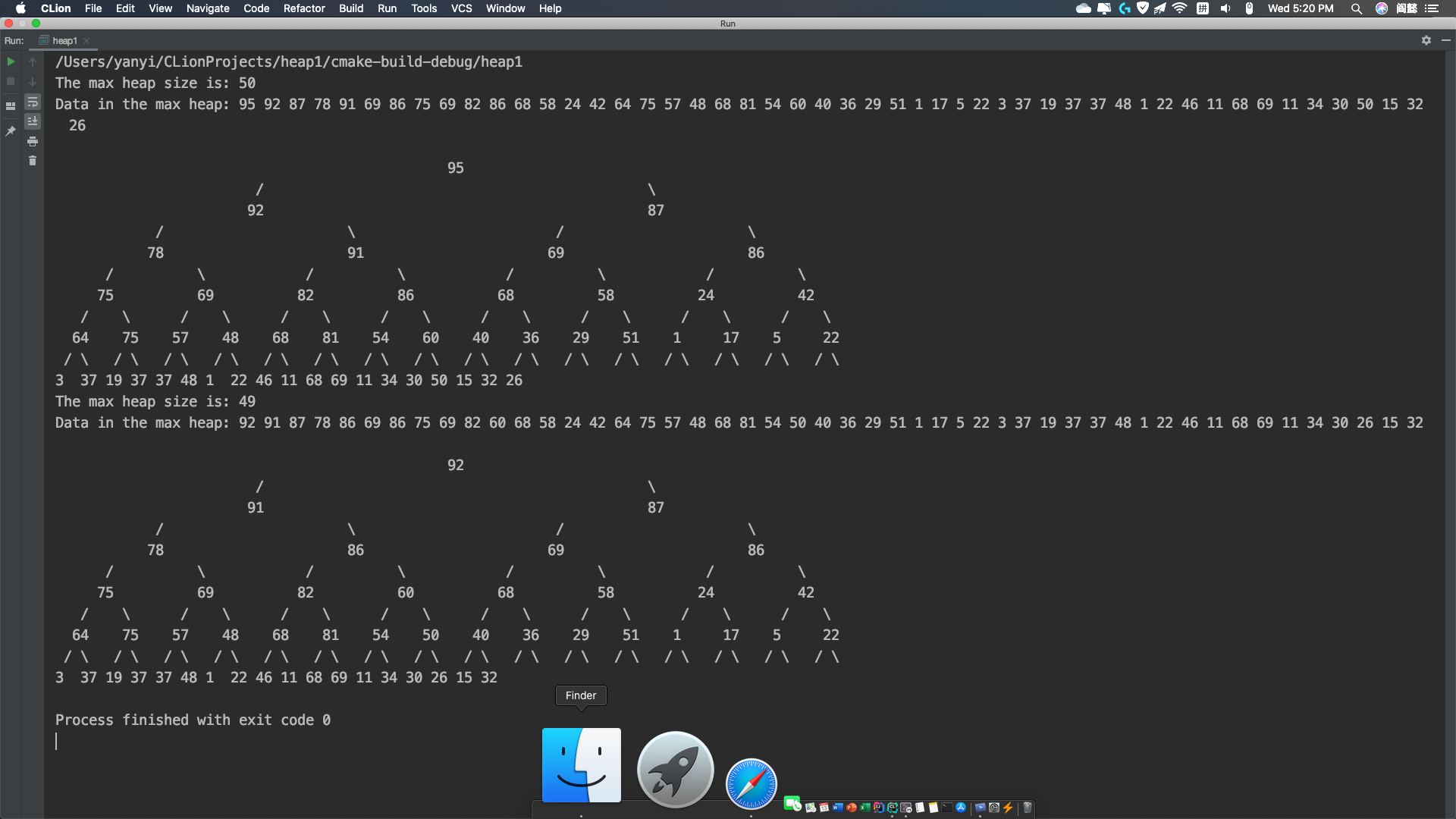The width and height of the screenshot is (1456, 819).
Task: Print the console output with printer icon
Action: [x=33, y=141]
